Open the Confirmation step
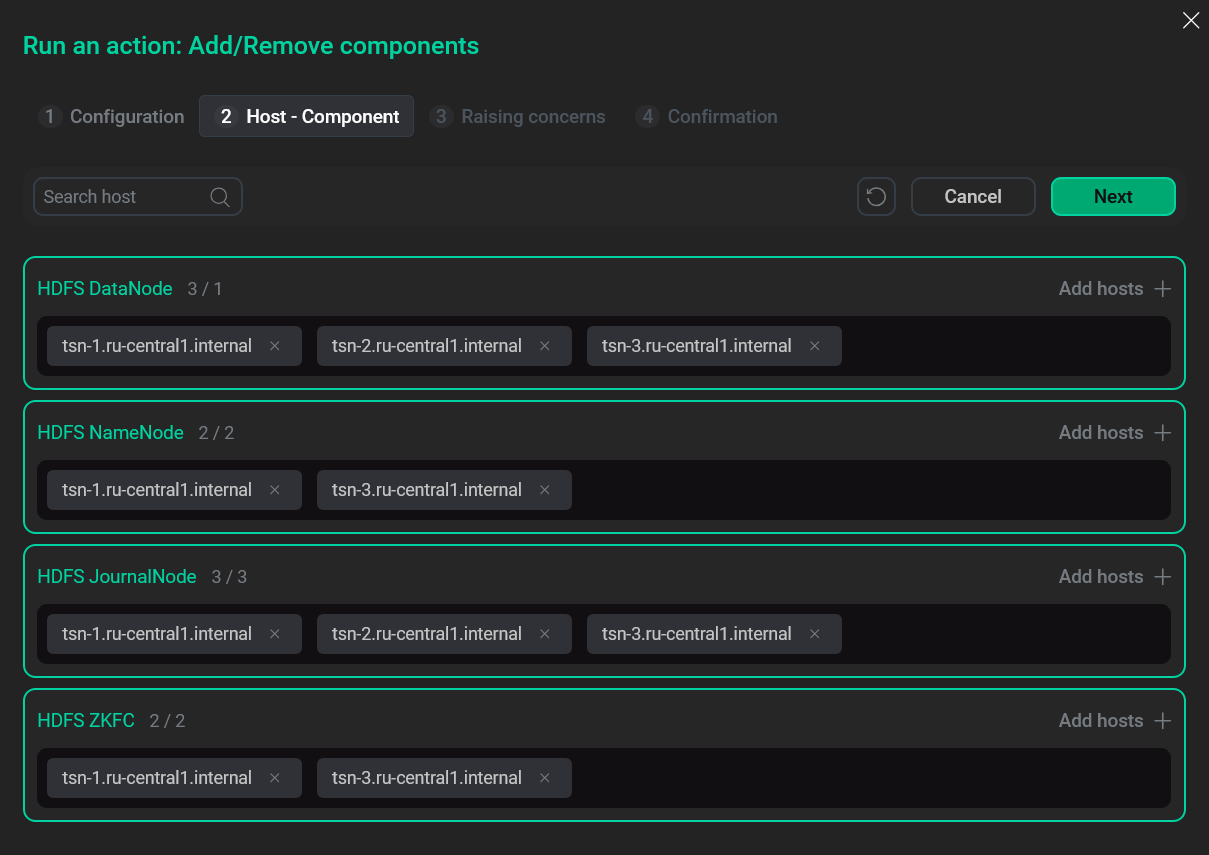1209x855 pixels. coord(707,116)
